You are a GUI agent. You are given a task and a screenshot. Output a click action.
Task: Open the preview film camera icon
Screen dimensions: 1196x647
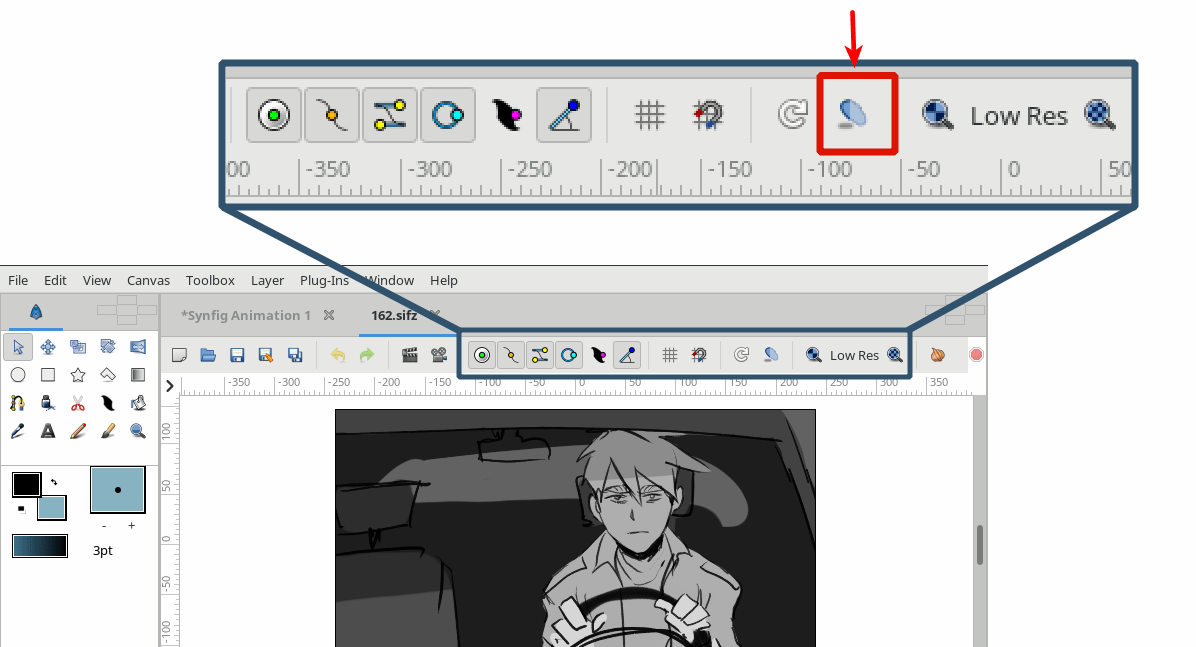point(439,355)
